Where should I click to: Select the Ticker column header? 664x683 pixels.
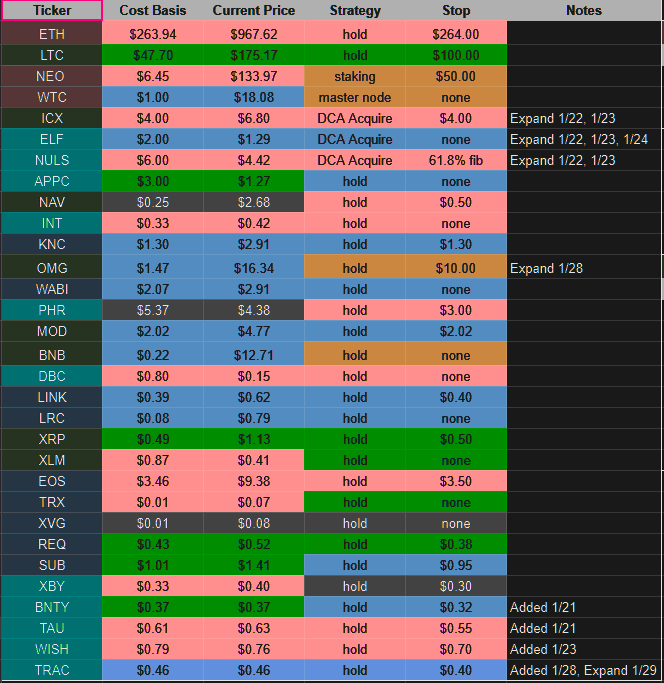52,10
